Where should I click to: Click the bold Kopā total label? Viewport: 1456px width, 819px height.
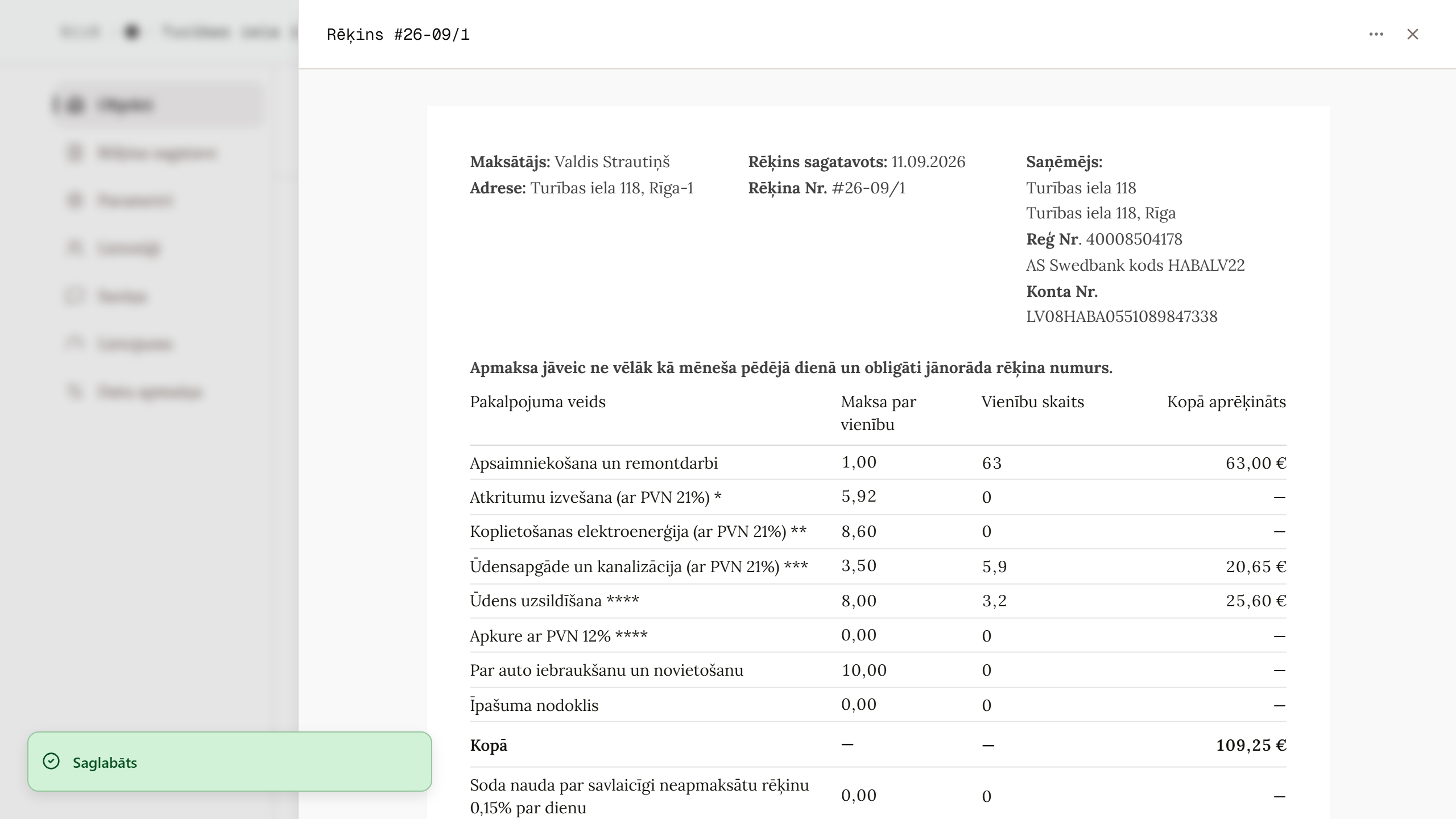[x=489, y=746]
